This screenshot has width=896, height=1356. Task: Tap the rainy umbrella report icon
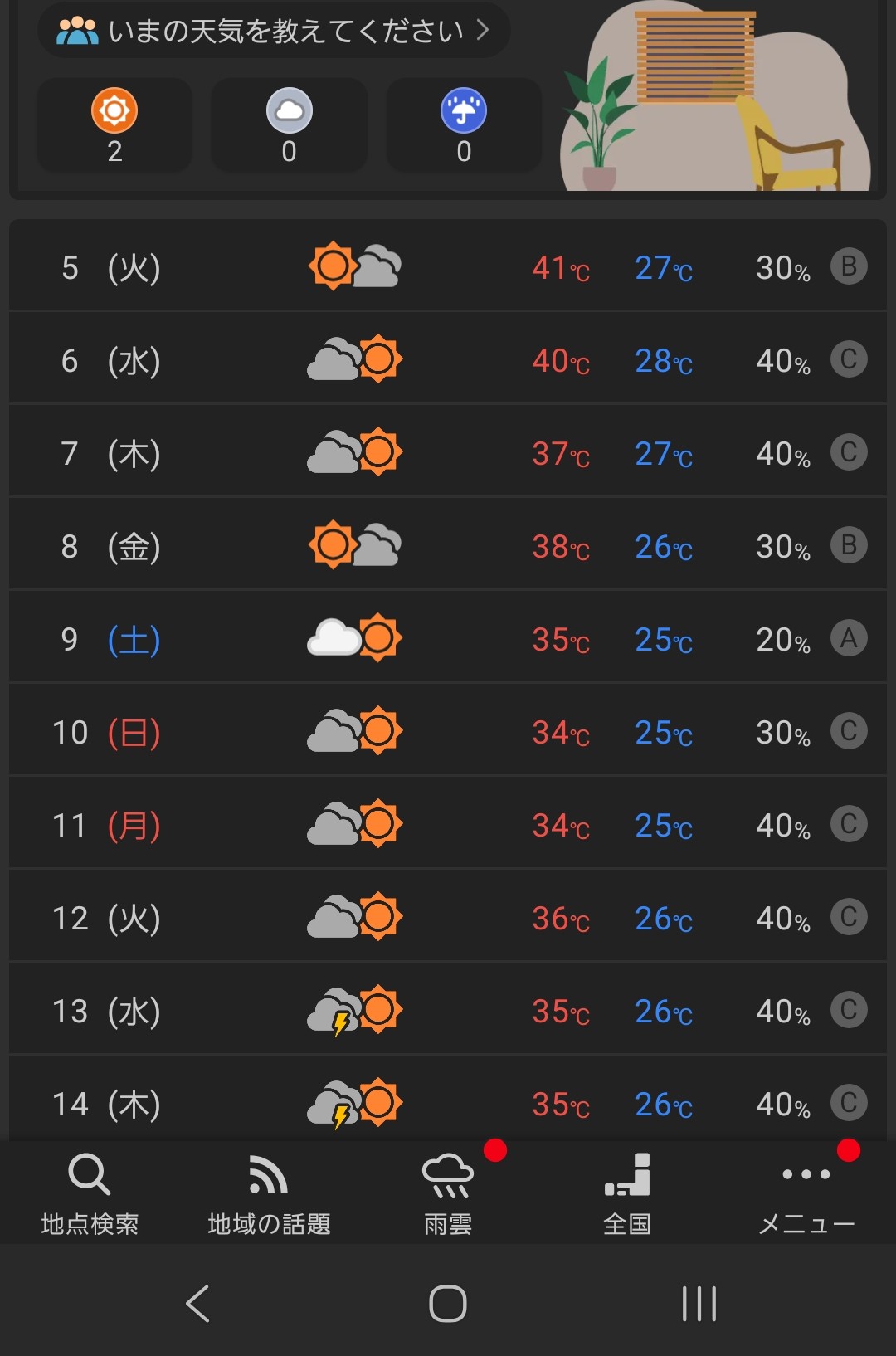pos(464,111)
